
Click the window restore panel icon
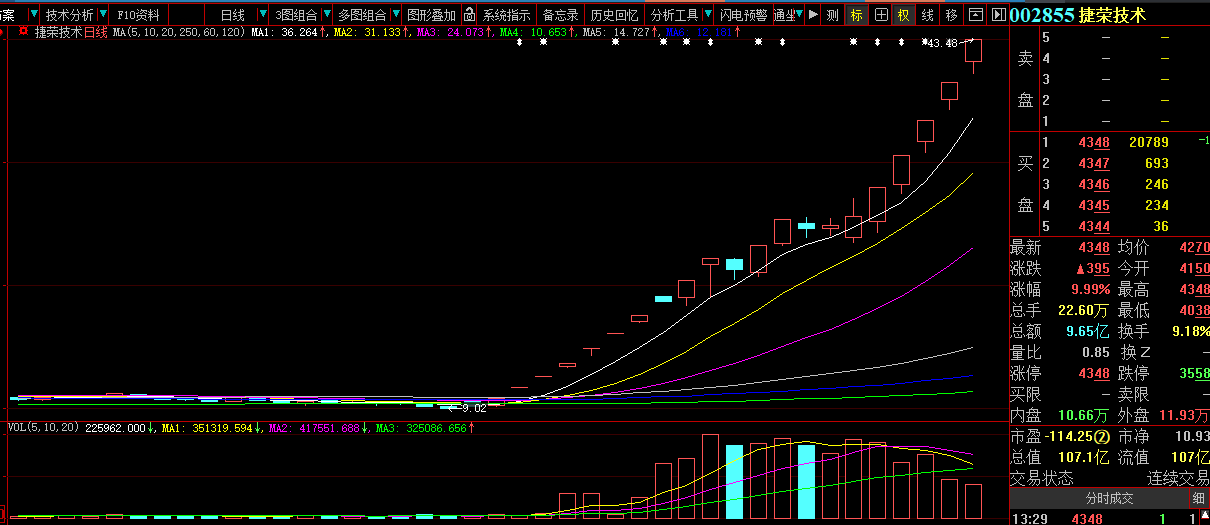click(976, 15)
